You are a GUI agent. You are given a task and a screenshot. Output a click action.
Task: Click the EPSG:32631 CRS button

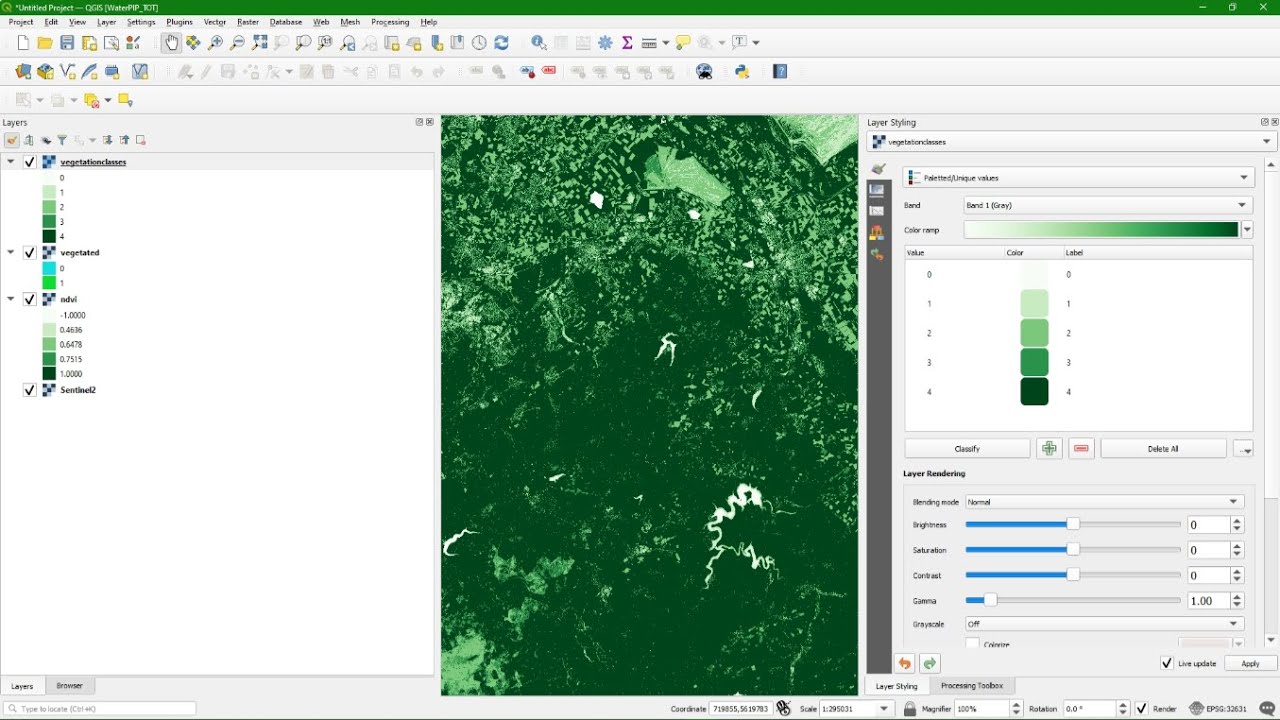pos(1218,708)
